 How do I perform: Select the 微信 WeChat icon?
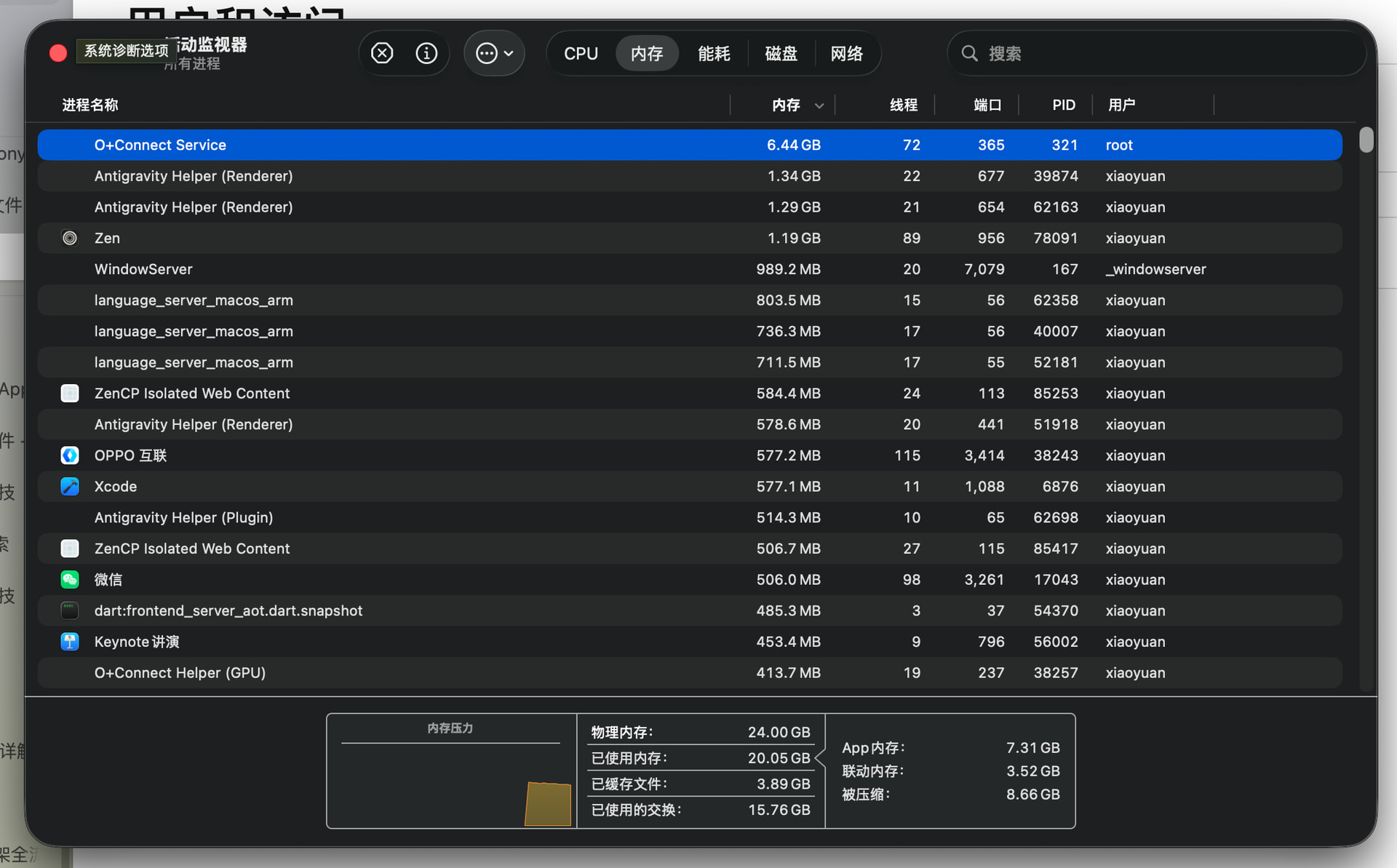(70, 579)
